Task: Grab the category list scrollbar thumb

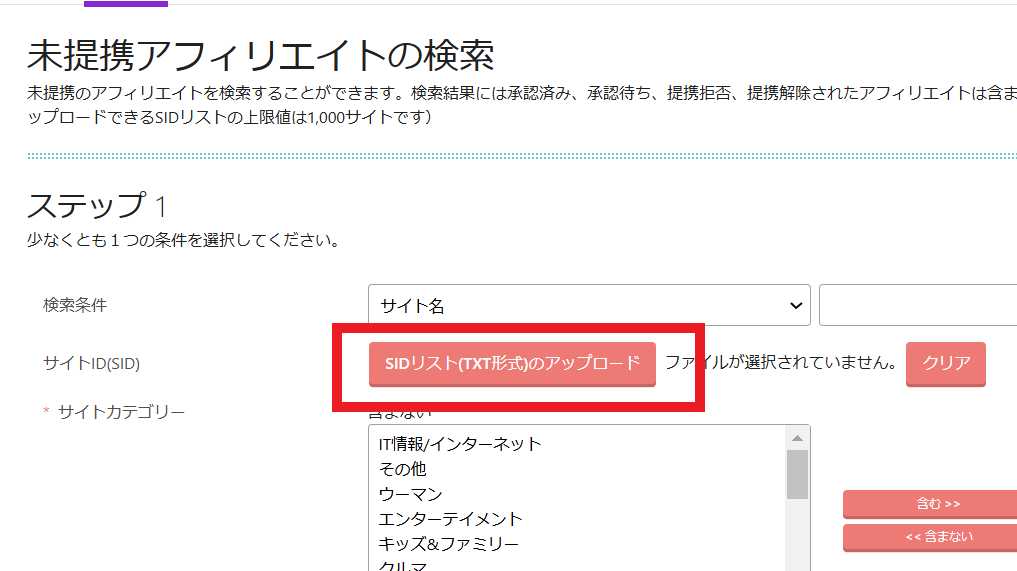Action: tap(797, 474)
